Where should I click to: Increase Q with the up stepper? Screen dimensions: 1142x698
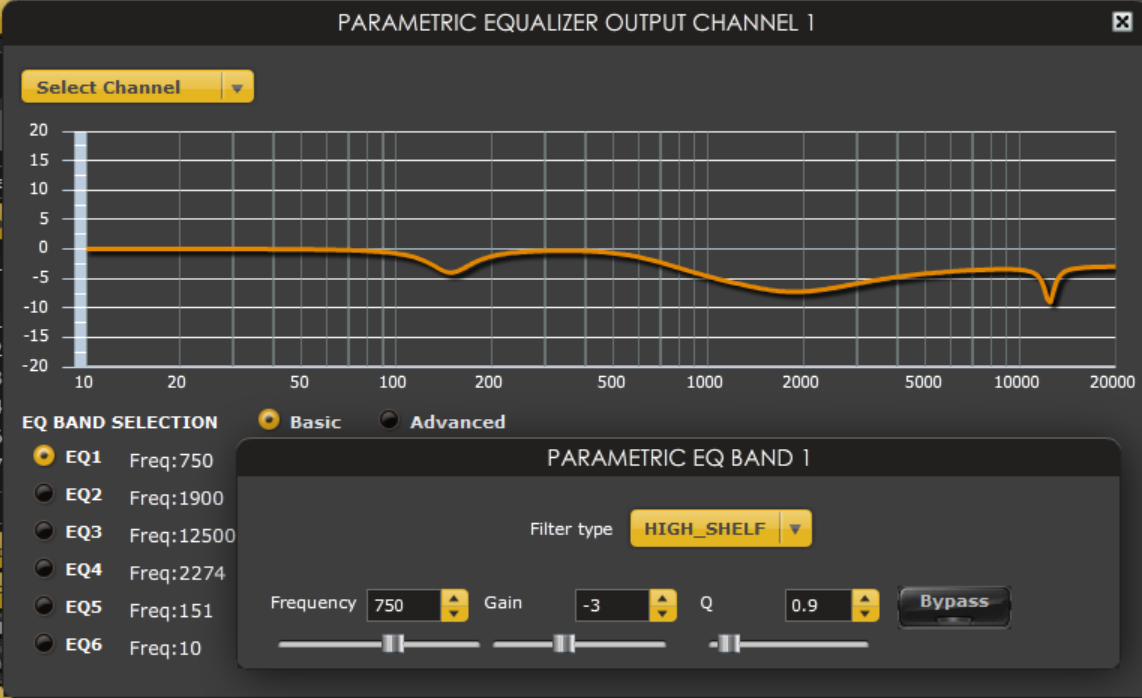click(865, 597)
